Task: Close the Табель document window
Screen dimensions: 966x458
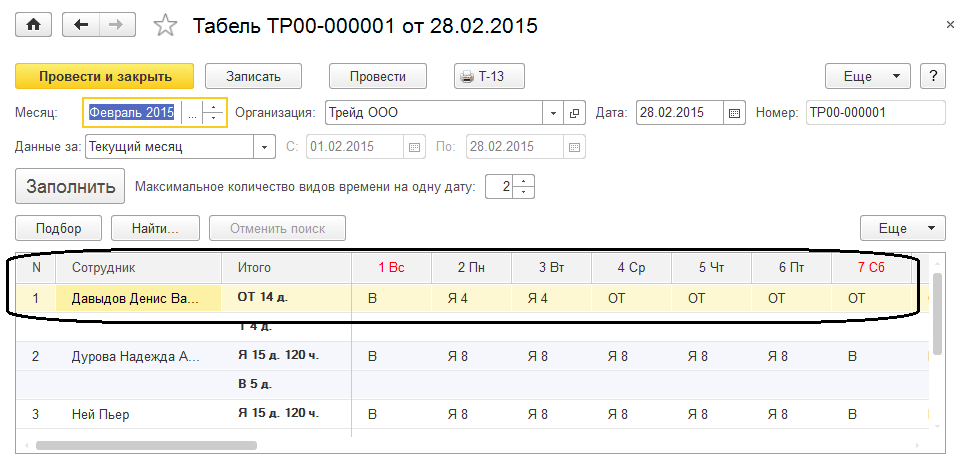Action: [947, 24]
